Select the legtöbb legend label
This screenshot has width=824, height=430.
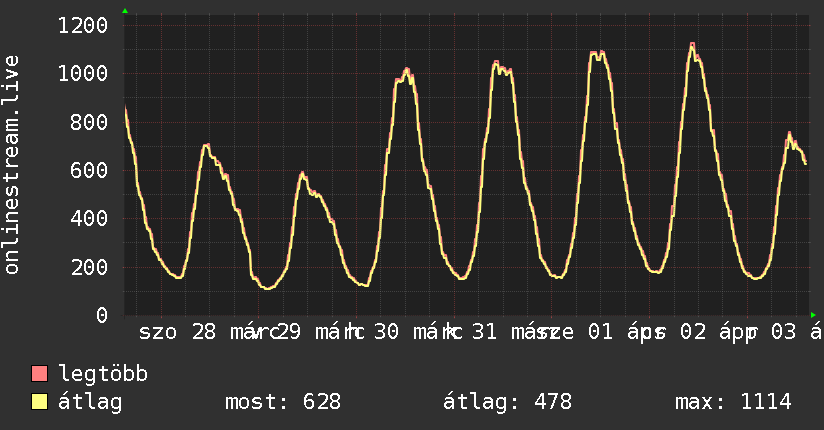tap(104, 375)
